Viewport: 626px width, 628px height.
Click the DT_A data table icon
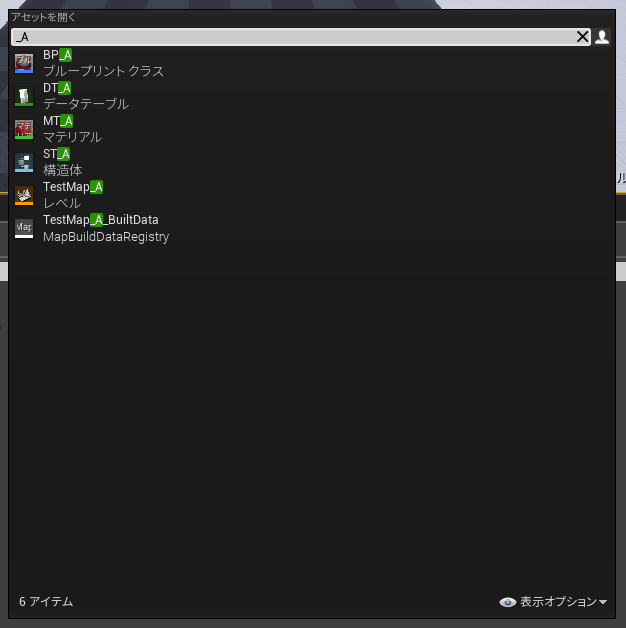tap(24, 97)
